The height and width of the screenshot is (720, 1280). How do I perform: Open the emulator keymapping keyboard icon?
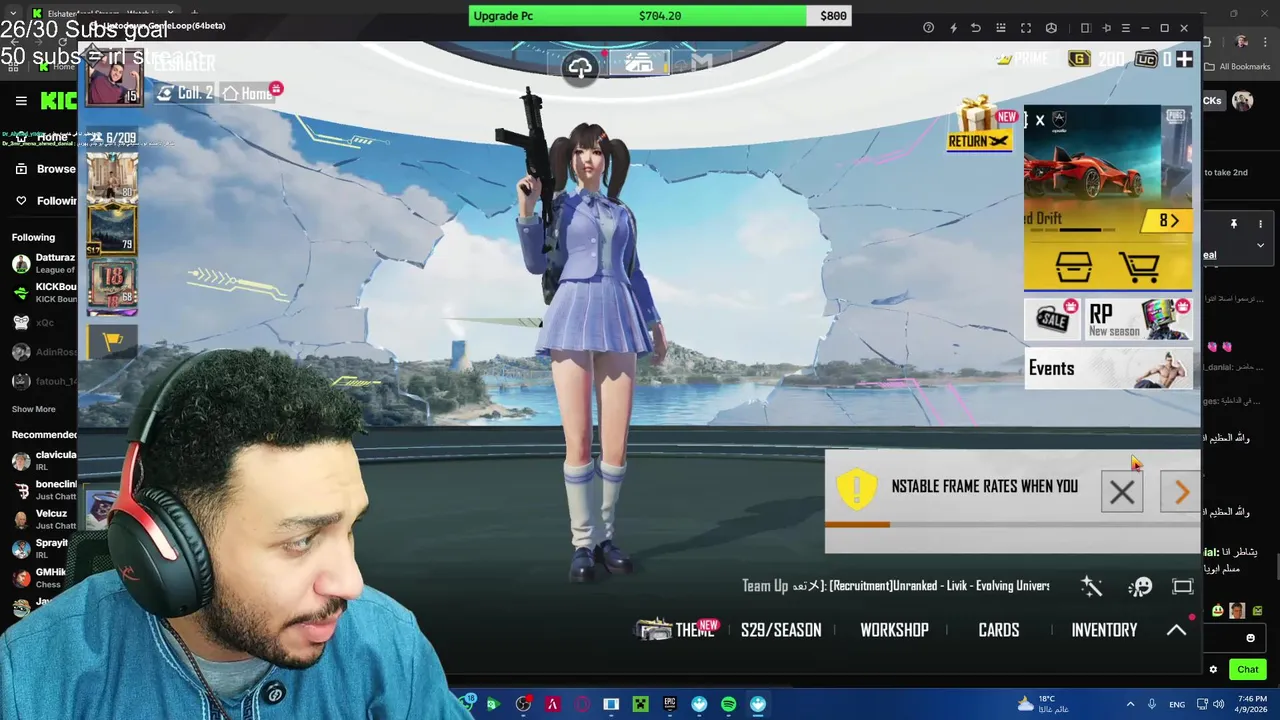(x=1001, y=28)
